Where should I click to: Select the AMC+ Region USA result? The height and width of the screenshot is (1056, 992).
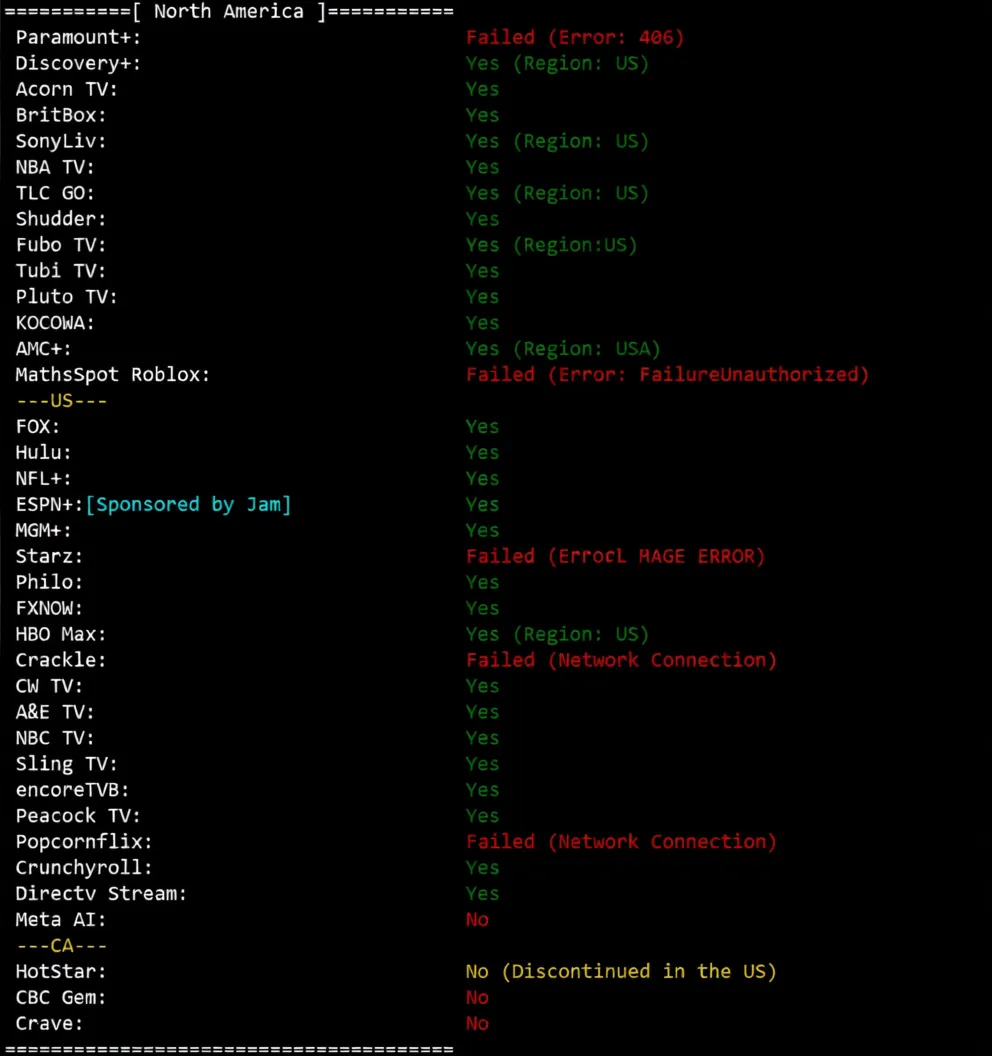tap(563, 349)
